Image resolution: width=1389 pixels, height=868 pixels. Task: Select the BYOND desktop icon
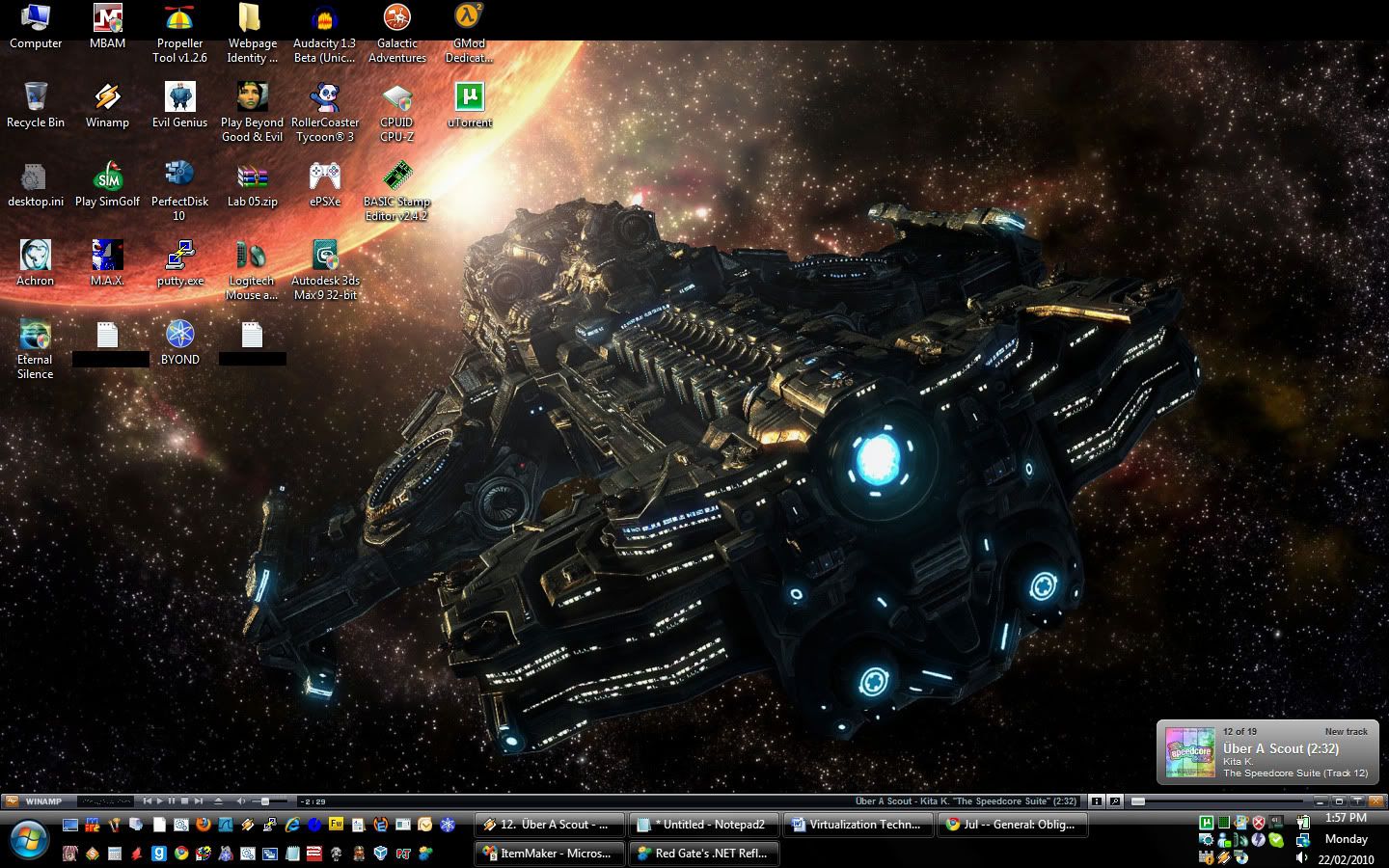[x=179, y=342]
